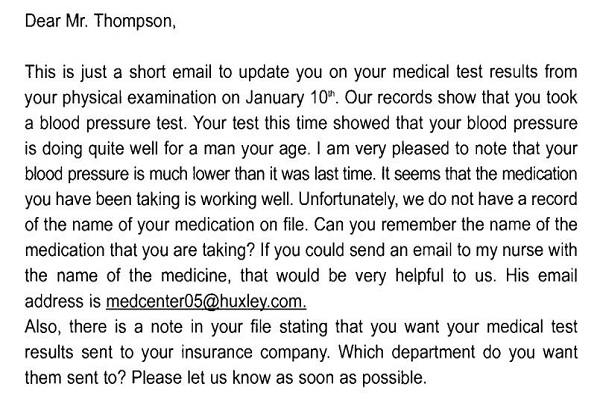Click the word physical
600x400 pixels.
click(x=92, y=98)
